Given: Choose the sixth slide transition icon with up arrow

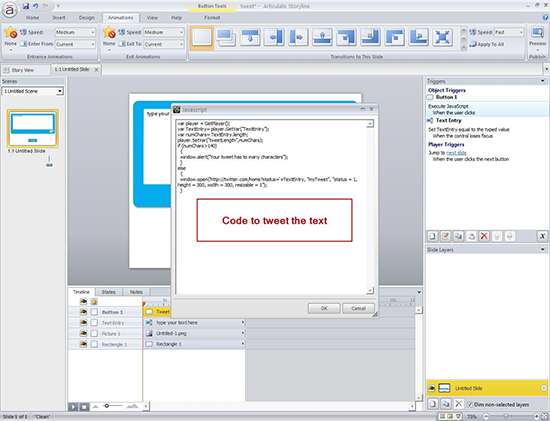Looking at the screenshot, I should coord(322,37).
